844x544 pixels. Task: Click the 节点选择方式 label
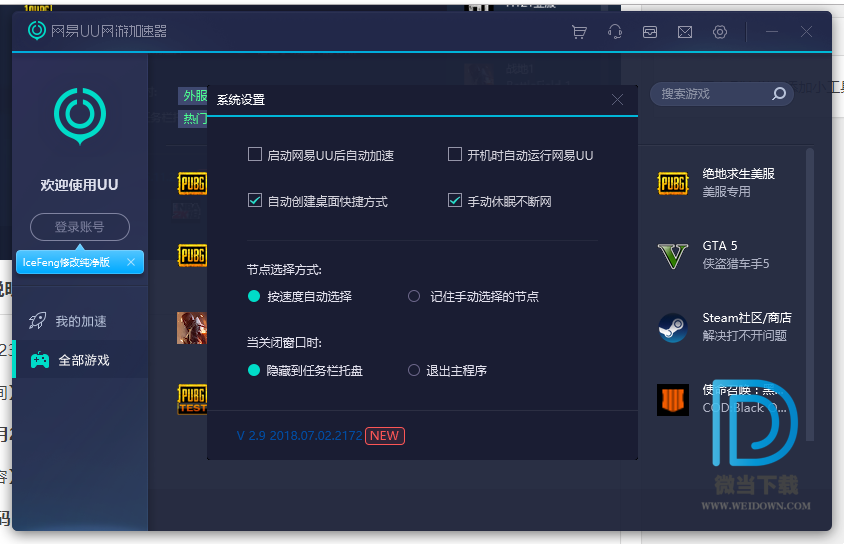point(284,270)
